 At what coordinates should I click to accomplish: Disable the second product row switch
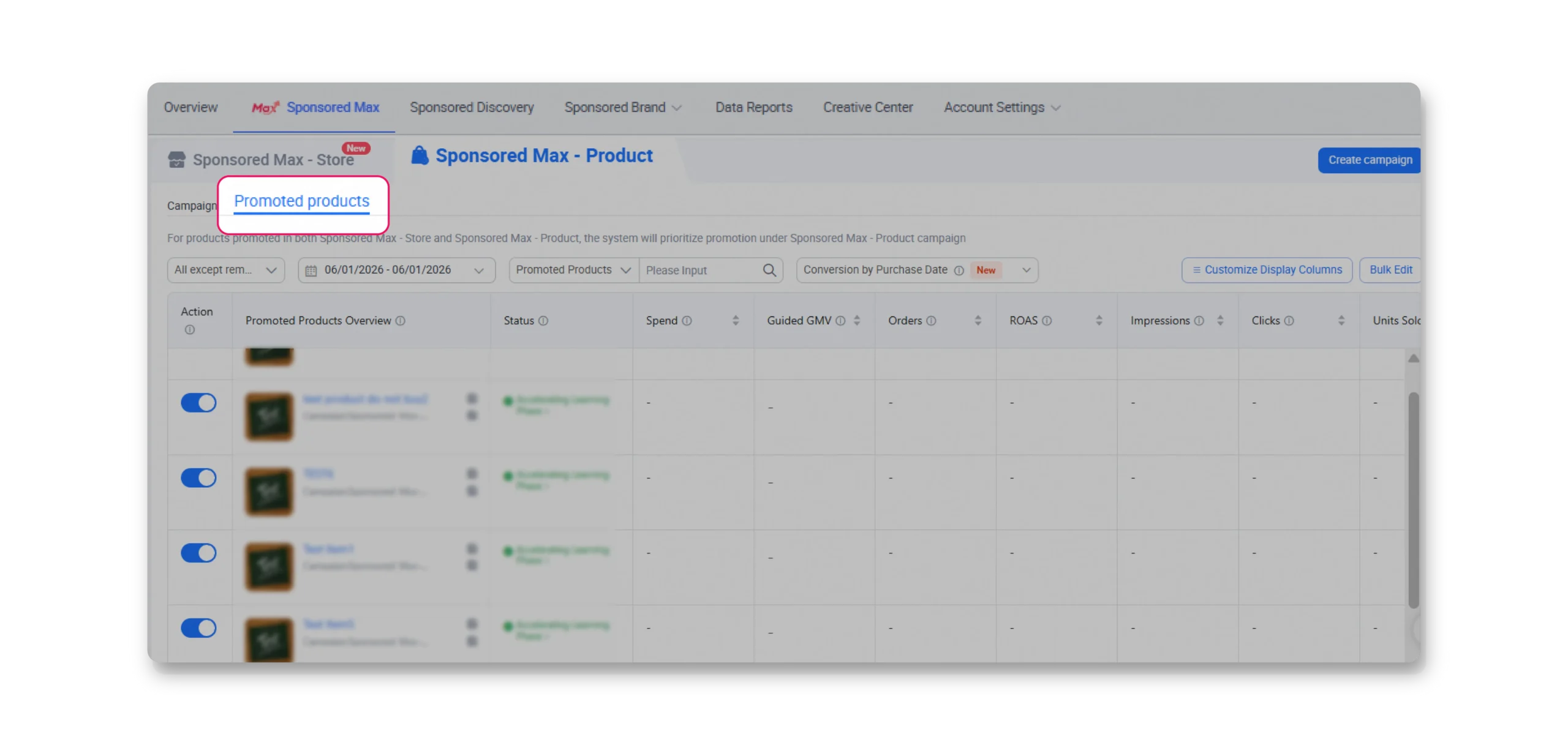pos(198,477)
